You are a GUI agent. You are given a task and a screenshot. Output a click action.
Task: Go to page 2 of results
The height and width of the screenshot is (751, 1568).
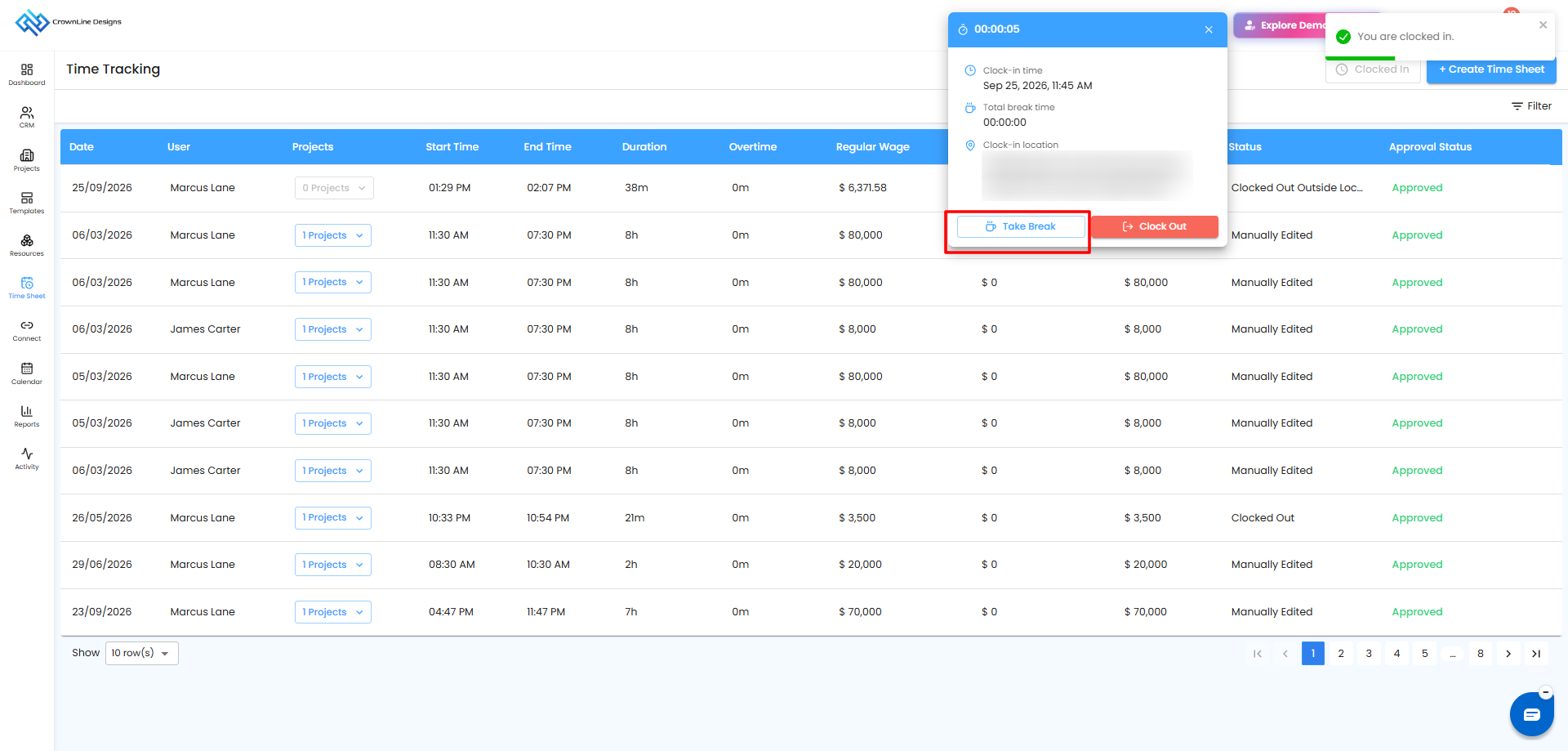coord(1341,654)
